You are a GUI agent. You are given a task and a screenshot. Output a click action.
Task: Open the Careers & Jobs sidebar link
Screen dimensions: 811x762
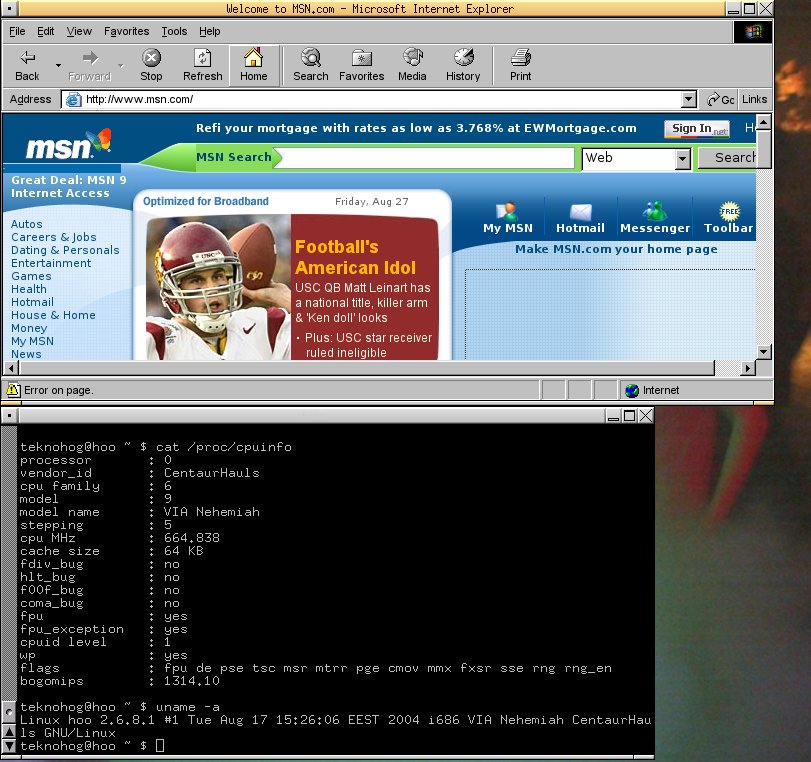[x=54, y=237]
